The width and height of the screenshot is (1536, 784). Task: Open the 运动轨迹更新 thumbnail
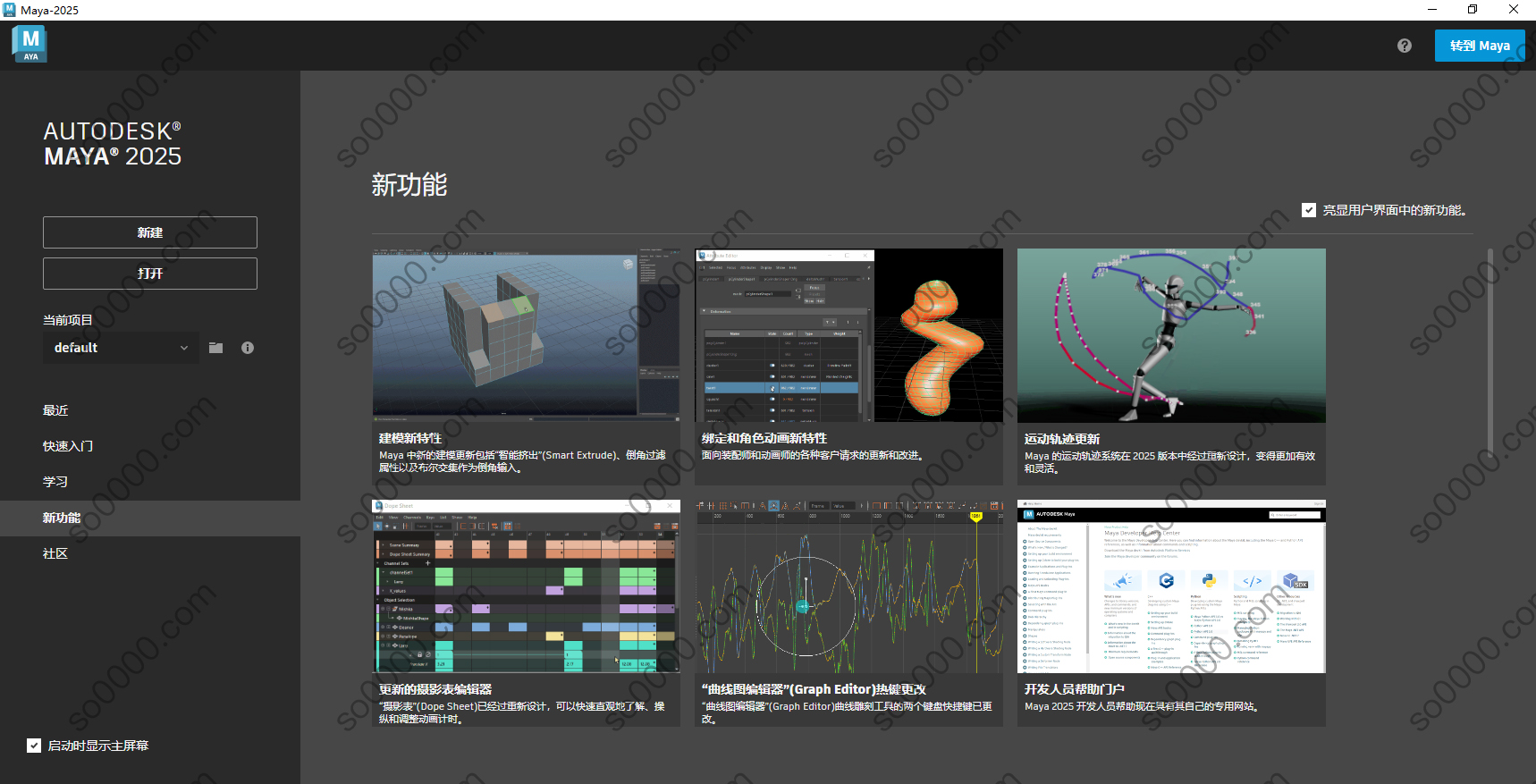[x=1171, y=335]
